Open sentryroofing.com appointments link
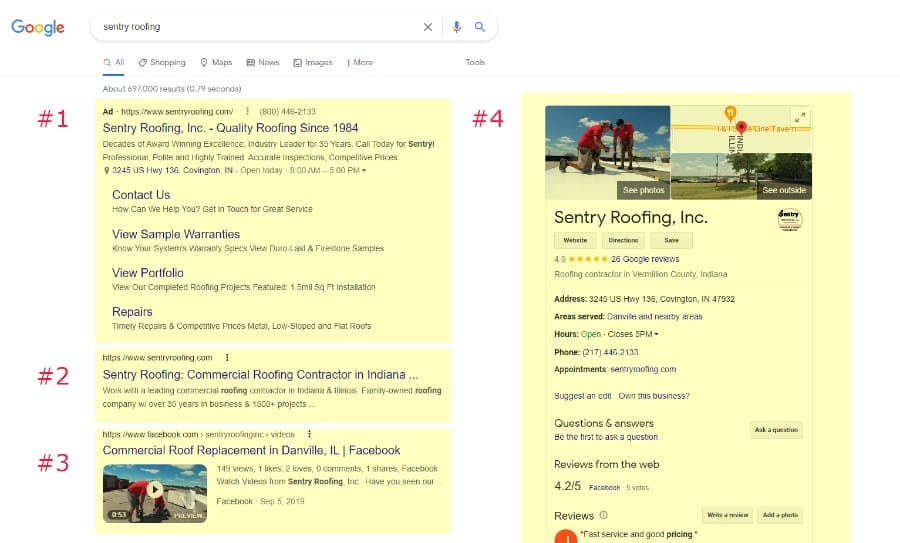 tap(643, 369)
